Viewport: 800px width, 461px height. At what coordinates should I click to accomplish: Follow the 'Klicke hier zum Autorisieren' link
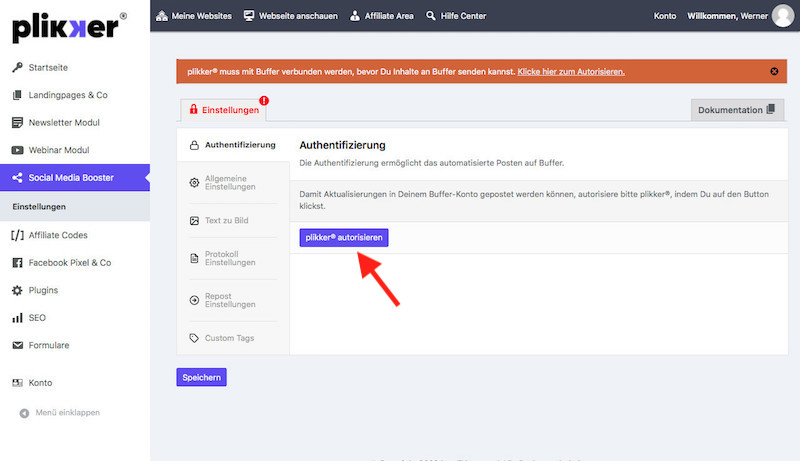click(x=571, y=72)
